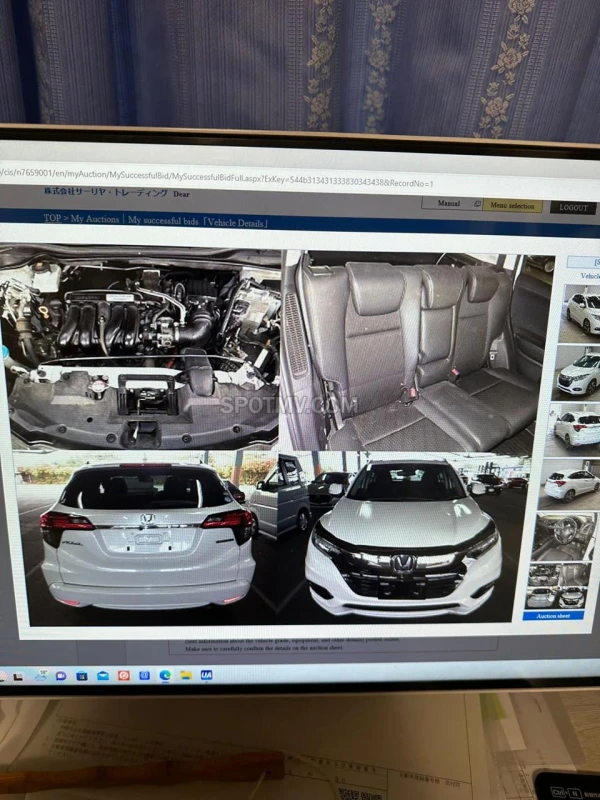This screenshot has height=800, width=600.
Task: Click the blue Auction sheet button
Action: (x=553, y=616)
